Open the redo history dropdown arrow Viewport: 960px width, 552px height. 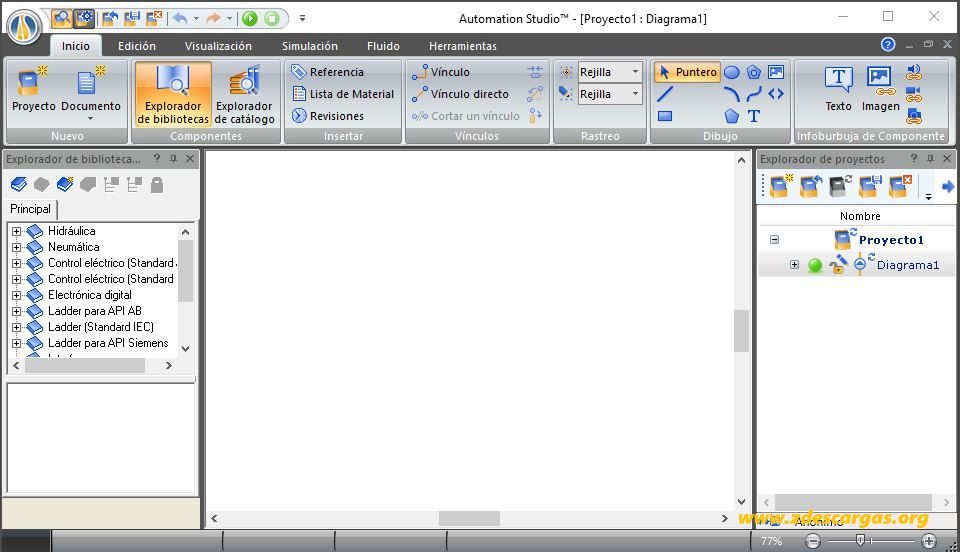coord(229,18)
